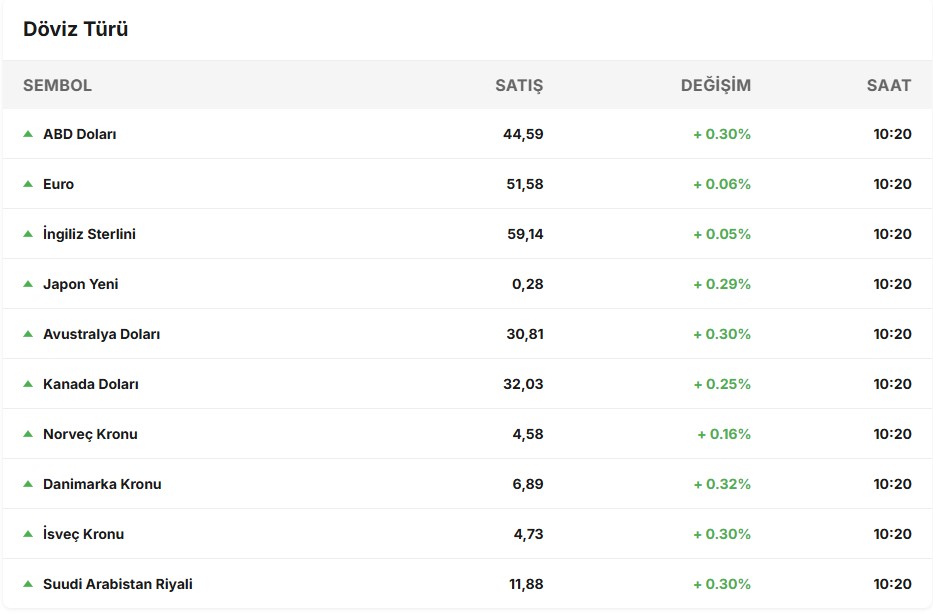Image resolution: width=933 pixels, height=615 pixels.
Task: Click the up arrow next to İngiliz Sterlini
Action: pyautogui.click(x=28, y=233)
